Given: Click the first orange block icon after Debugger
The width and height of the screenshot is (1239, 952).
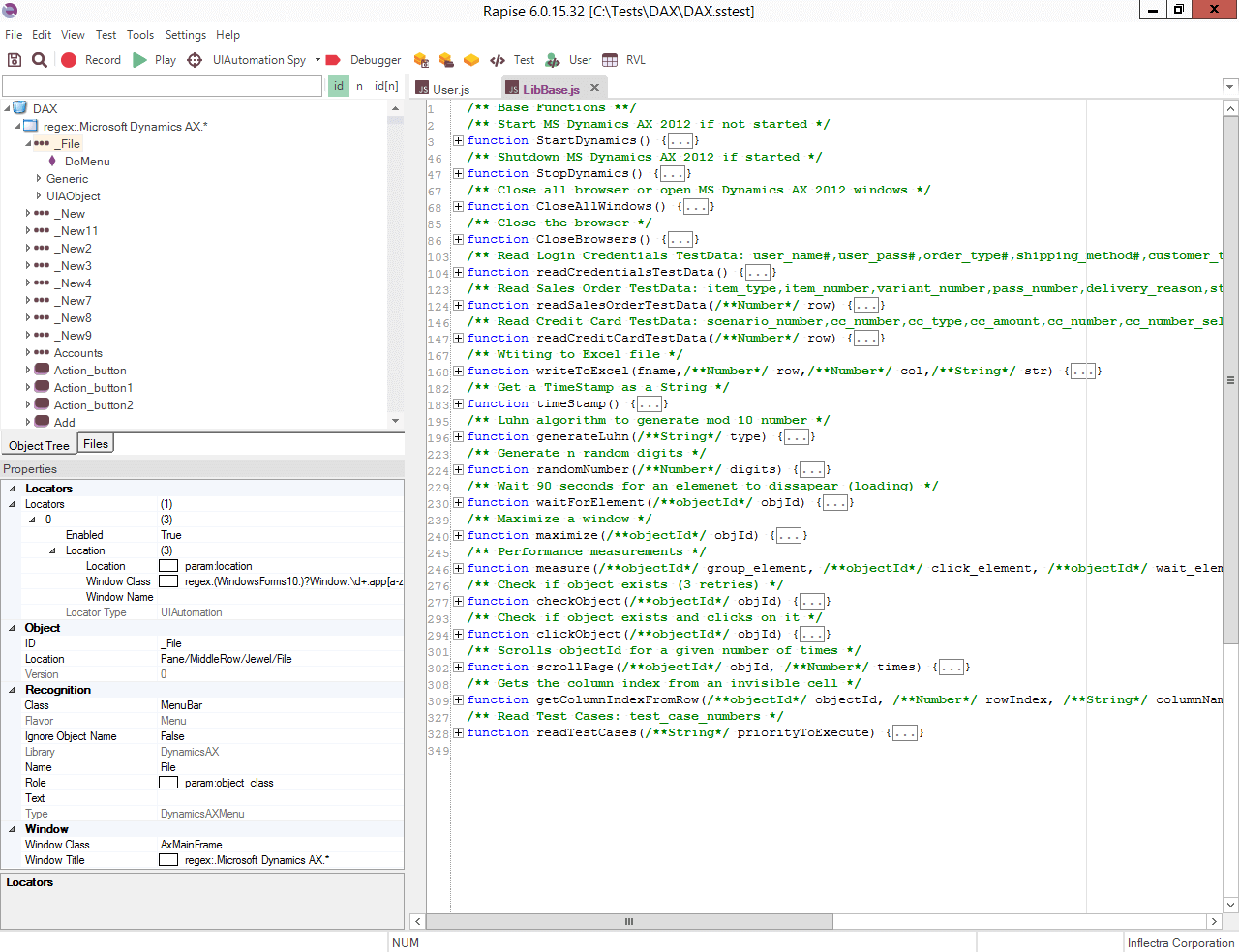Looking at the screenshot, I should (x=421, y=60).
